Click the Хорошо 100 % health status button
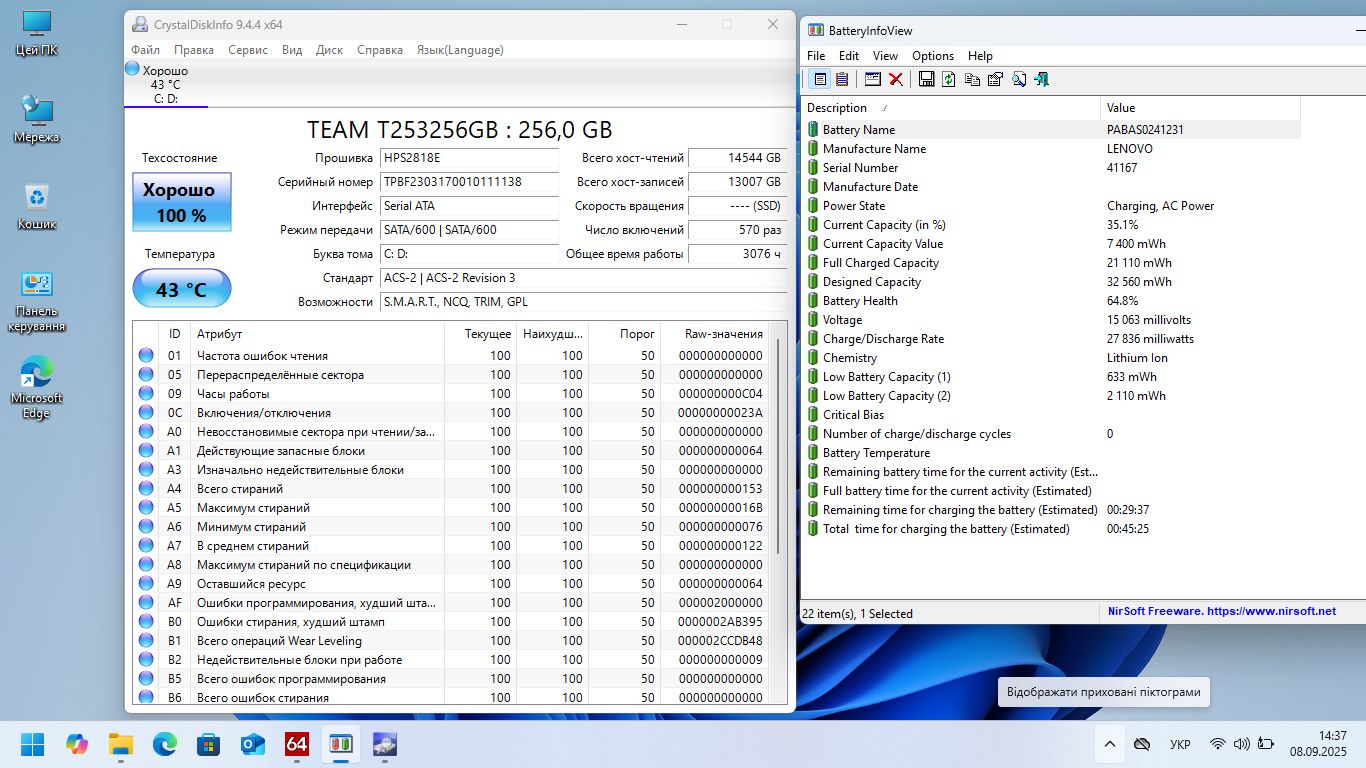Screen dimensions: 1366x768 coord(182,202)
